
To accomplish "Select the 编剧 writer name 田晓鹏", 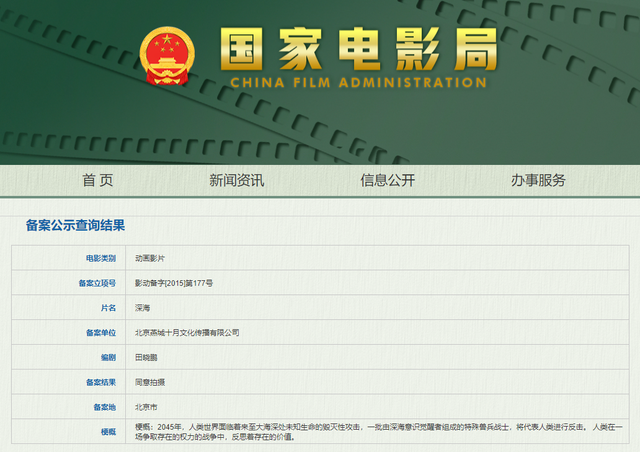I will [146, 358].
